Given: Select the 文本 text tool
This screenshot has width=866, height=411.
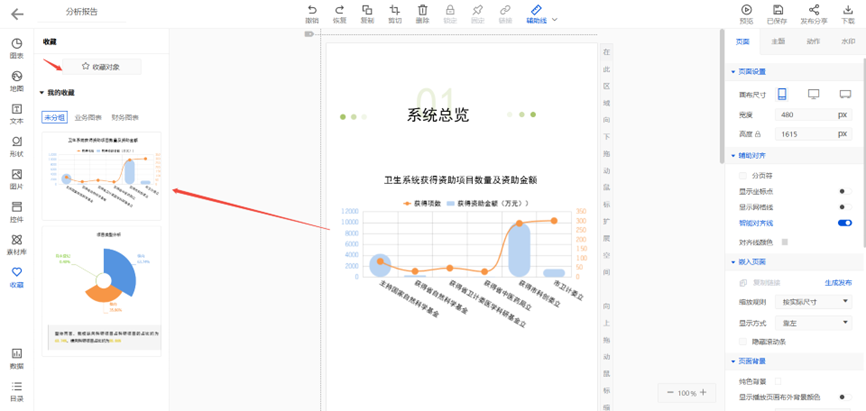Looking at the screenshot, I should [x=16, y=114].
